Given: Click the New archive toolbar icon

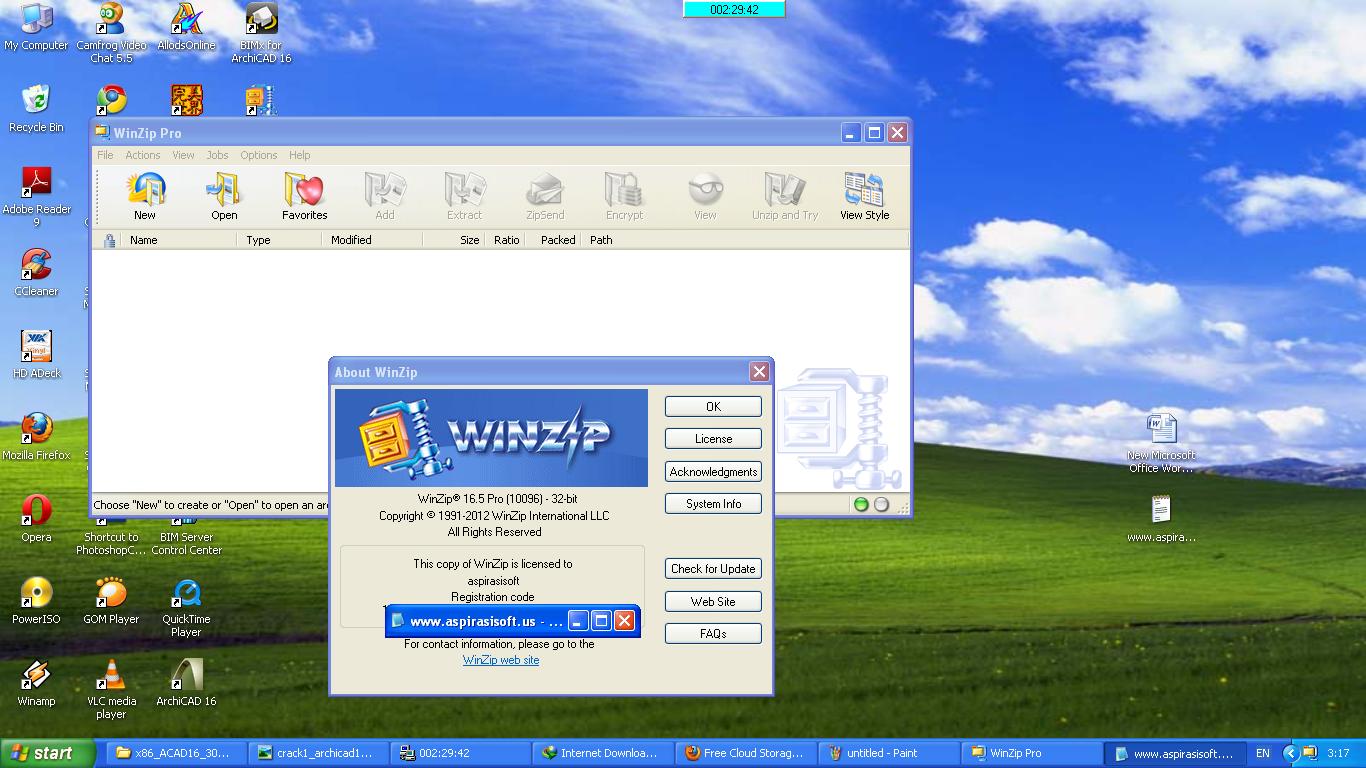Looking at the screenshot, I should coord(145,196).
